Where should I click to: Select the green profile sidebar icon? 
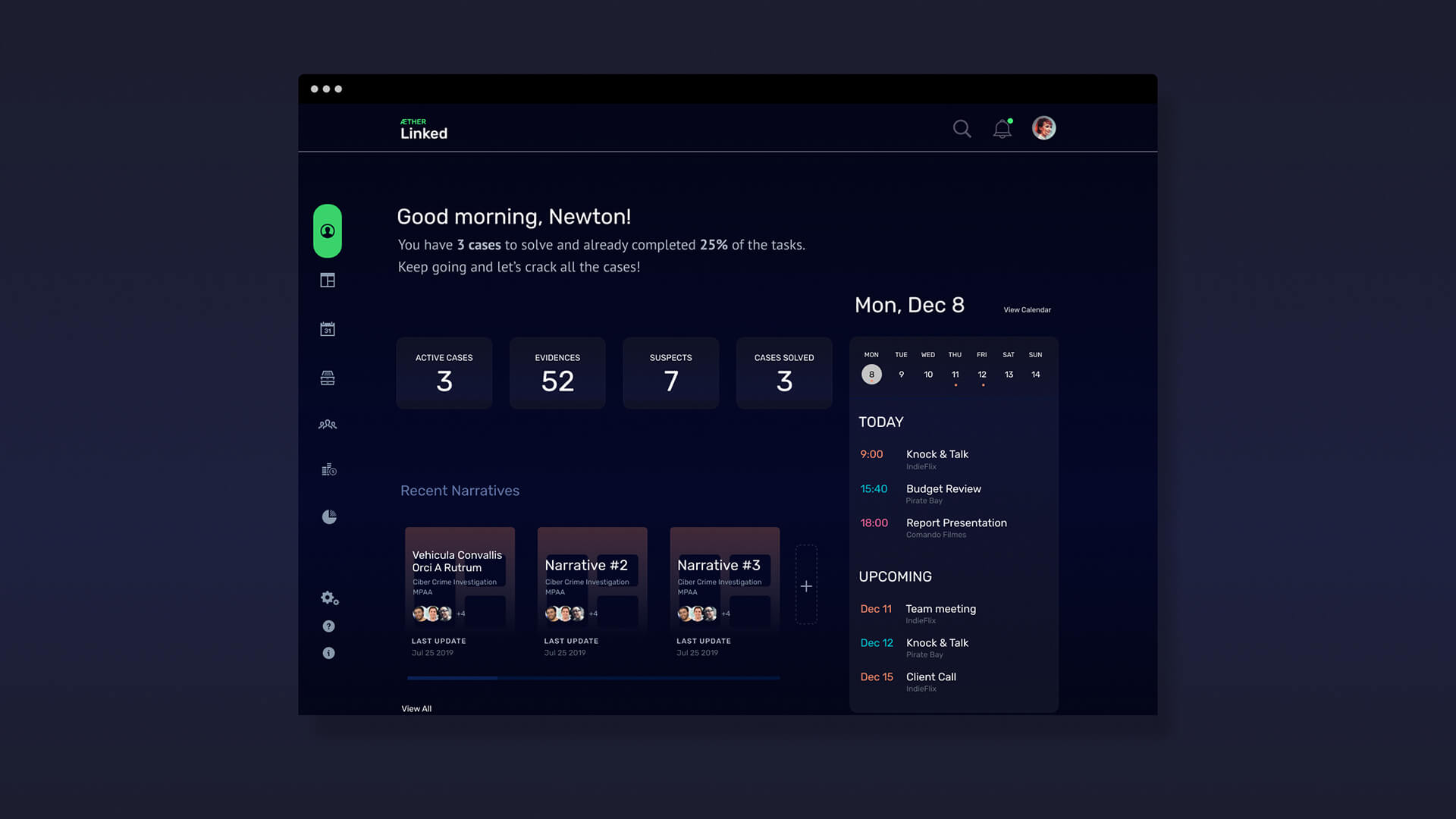(328, 231)
